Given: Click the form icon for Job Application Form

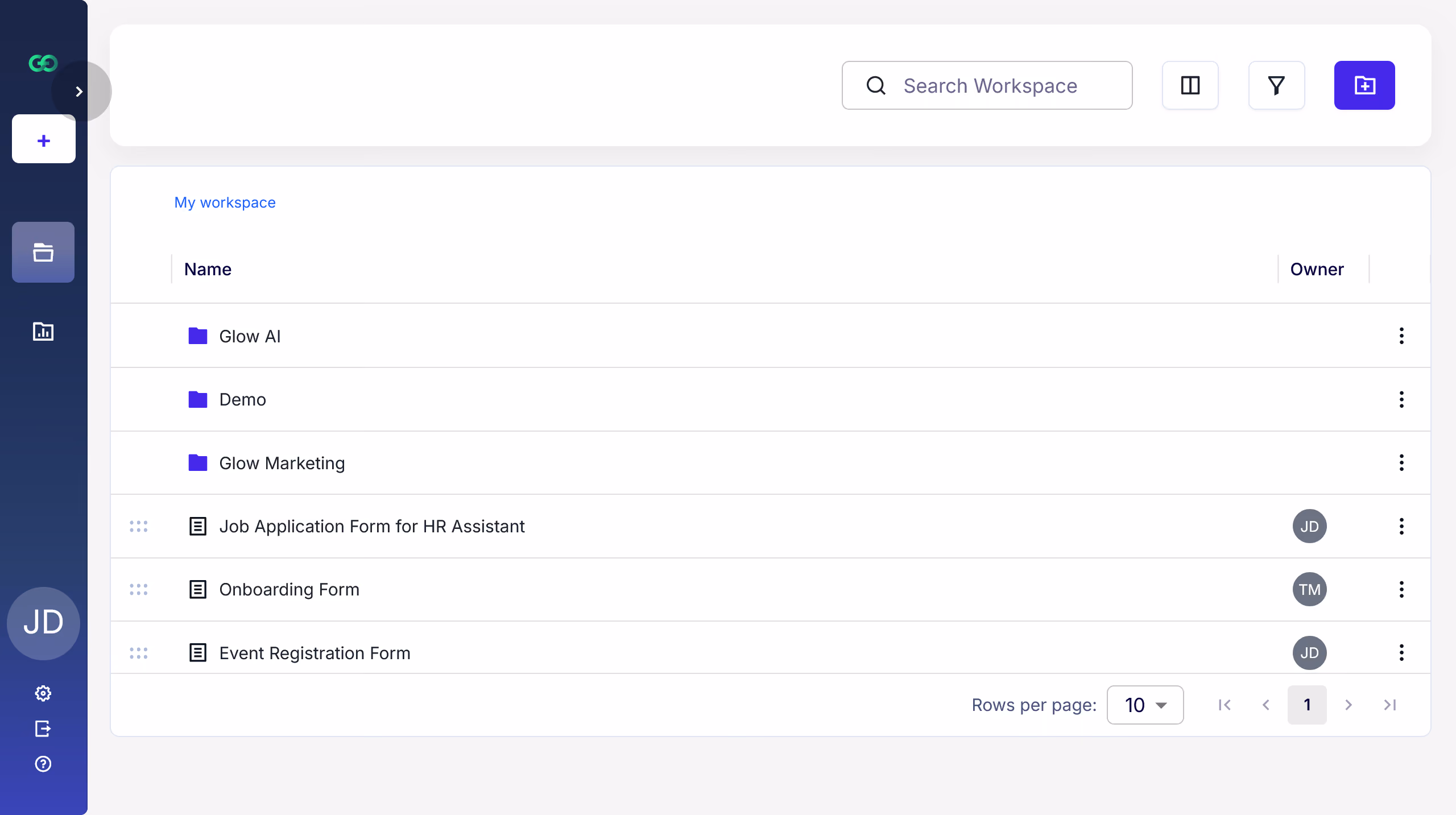Looking at the screenshot, I should [198, 526].
